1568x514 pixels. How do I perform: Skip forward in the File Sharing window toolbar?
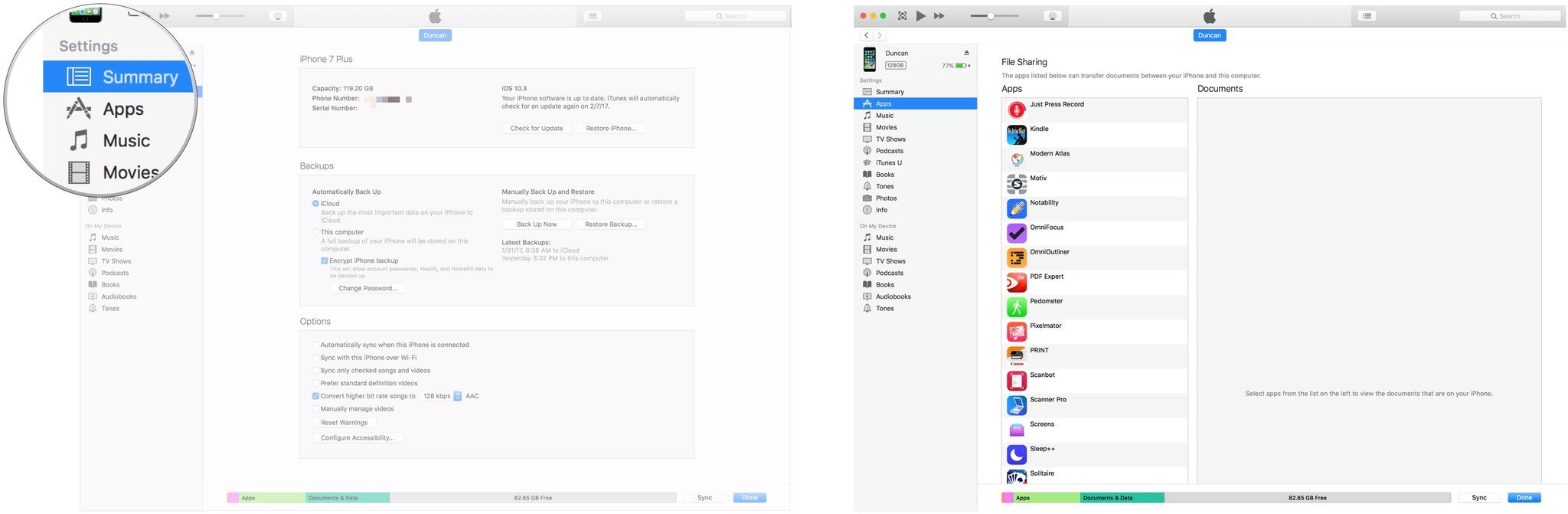pos(939,16)
